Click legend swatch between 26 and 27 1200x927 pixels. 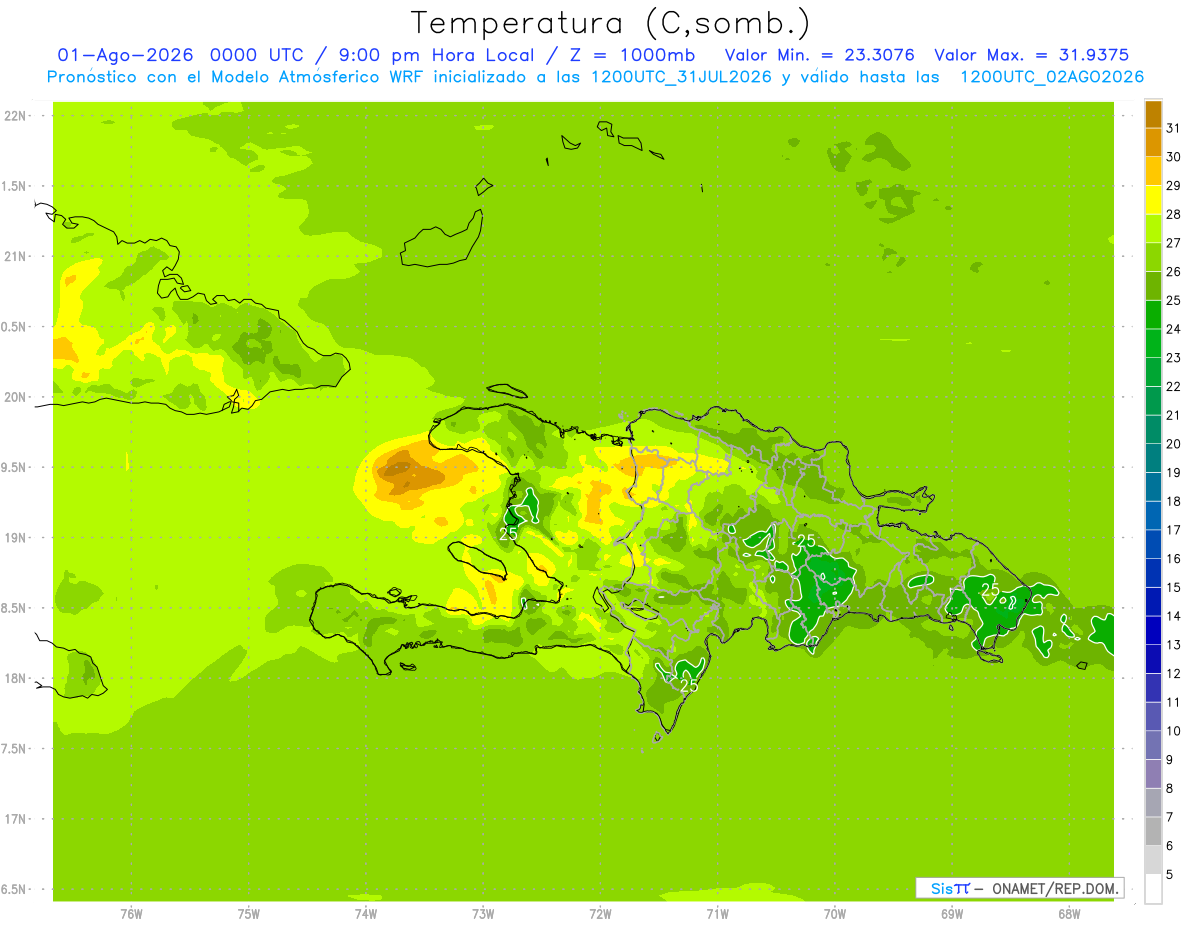tap(1153, 257)
